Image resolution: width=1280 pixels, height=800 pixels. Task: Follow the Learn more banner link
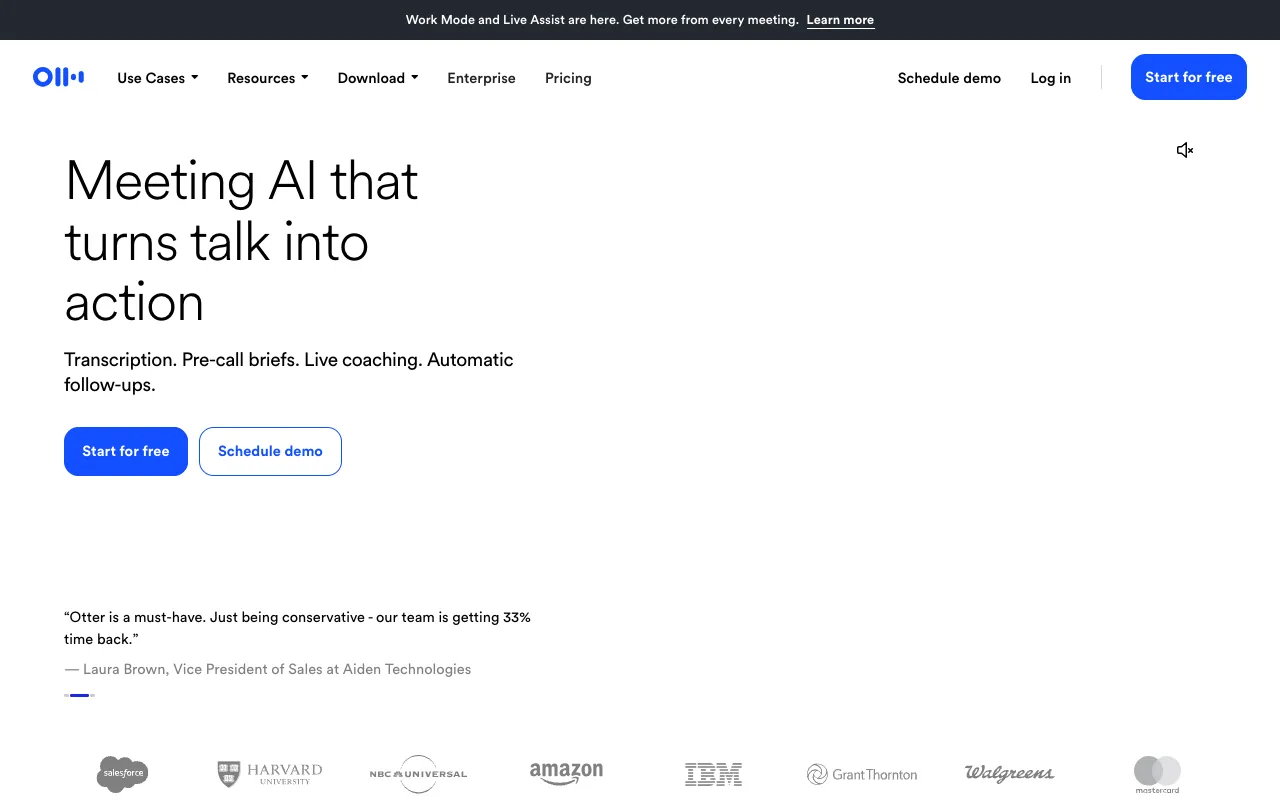[x=840, y=20]
